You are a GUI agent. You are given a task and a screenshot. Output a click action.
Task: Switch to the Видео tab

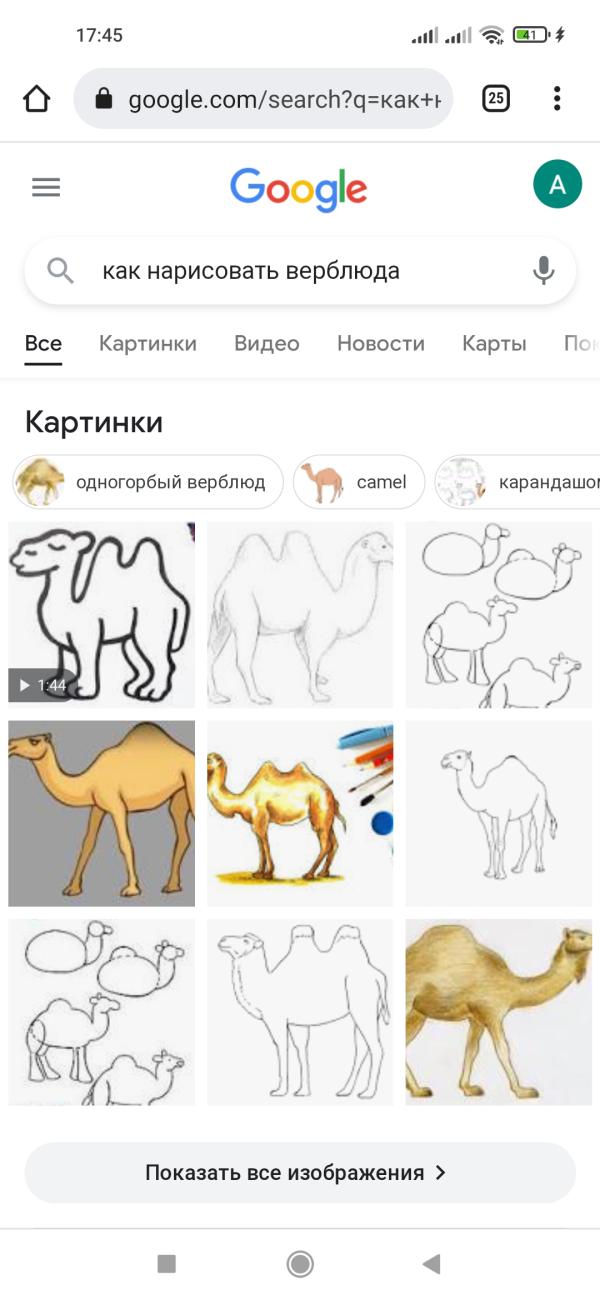267,344
